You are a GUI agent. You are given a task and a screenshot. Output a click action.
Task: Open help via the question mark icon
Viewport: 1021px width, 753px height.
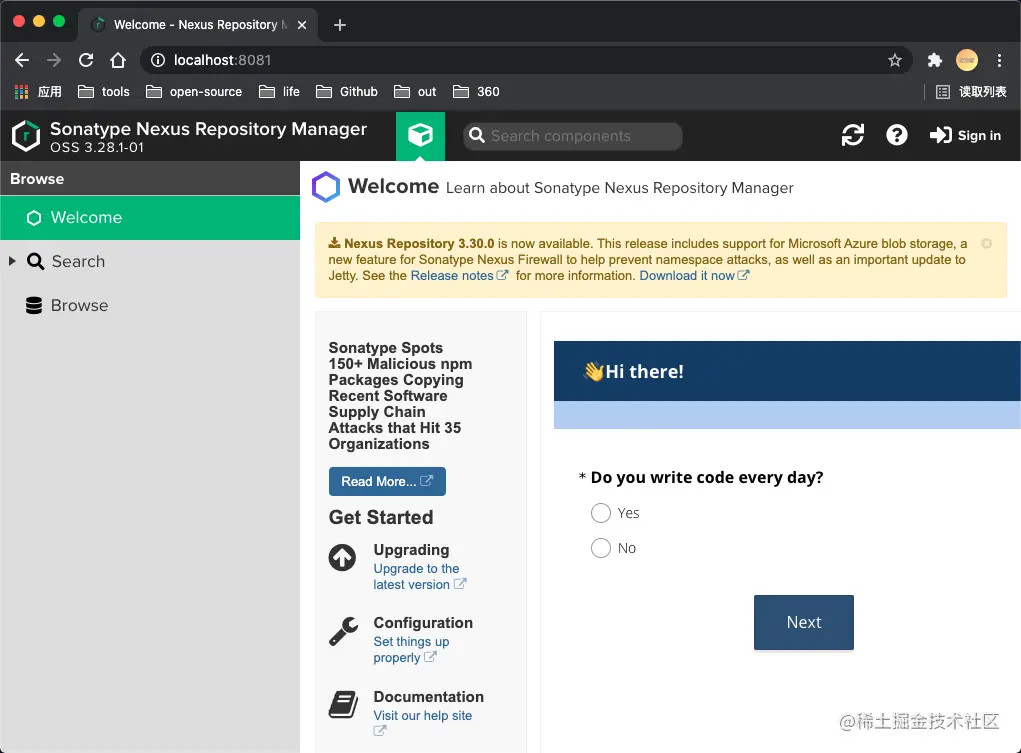pos(897,135)
